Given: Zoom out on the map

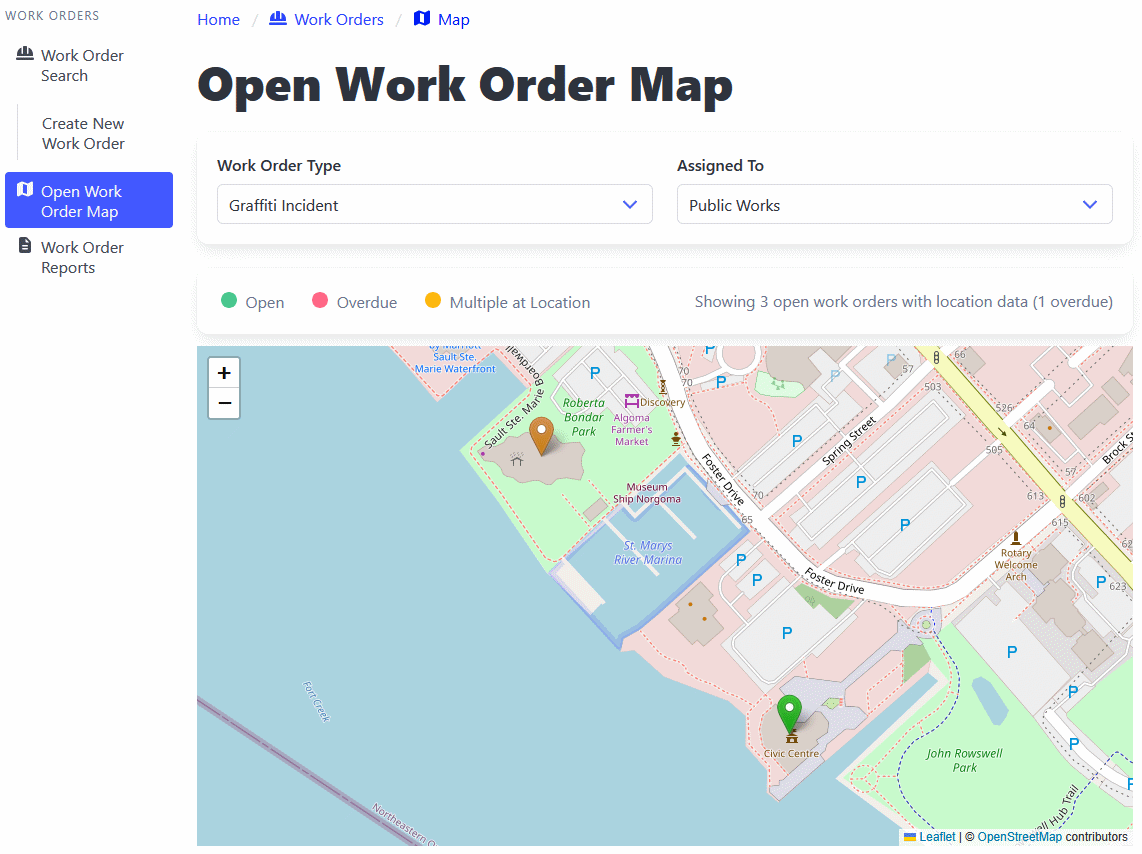Looking at the screenshot, I should [224, 403].
